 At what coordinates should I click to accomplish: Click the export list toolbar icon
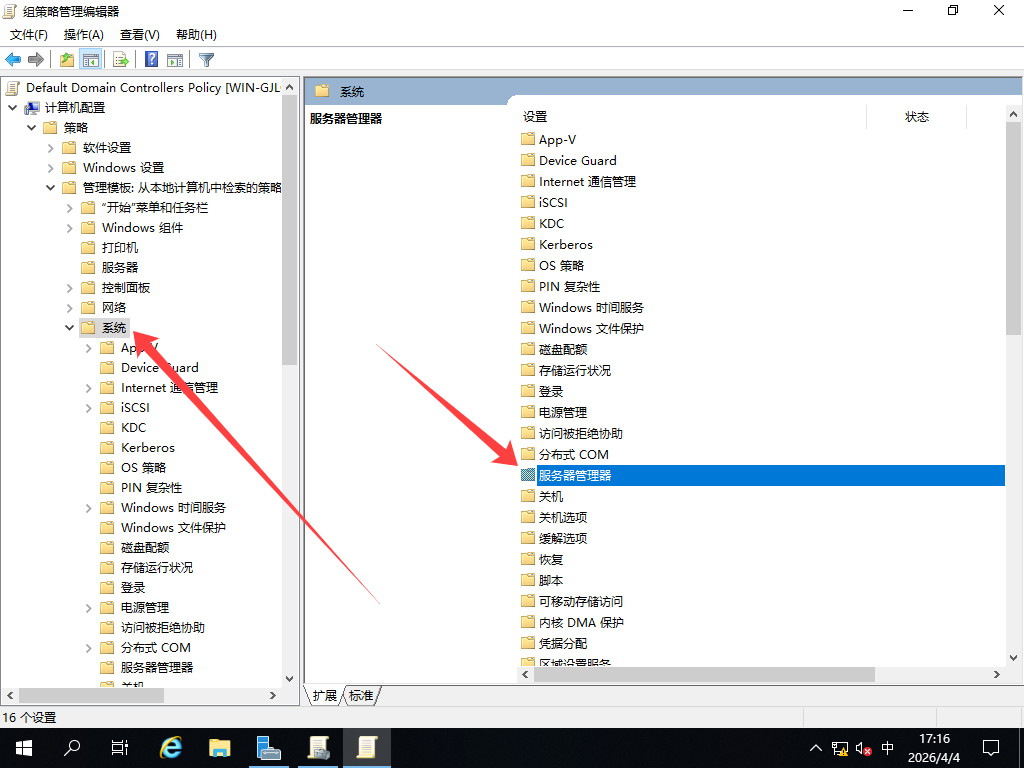[x=121, y=60]
